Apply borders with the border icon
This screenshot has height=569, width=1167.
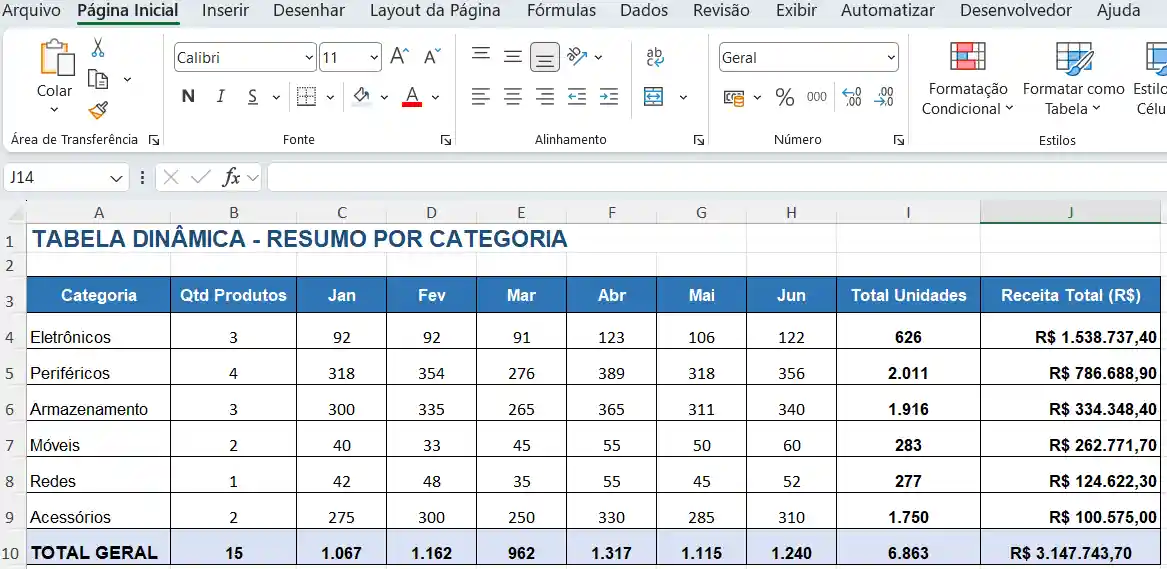click(306, 97)
